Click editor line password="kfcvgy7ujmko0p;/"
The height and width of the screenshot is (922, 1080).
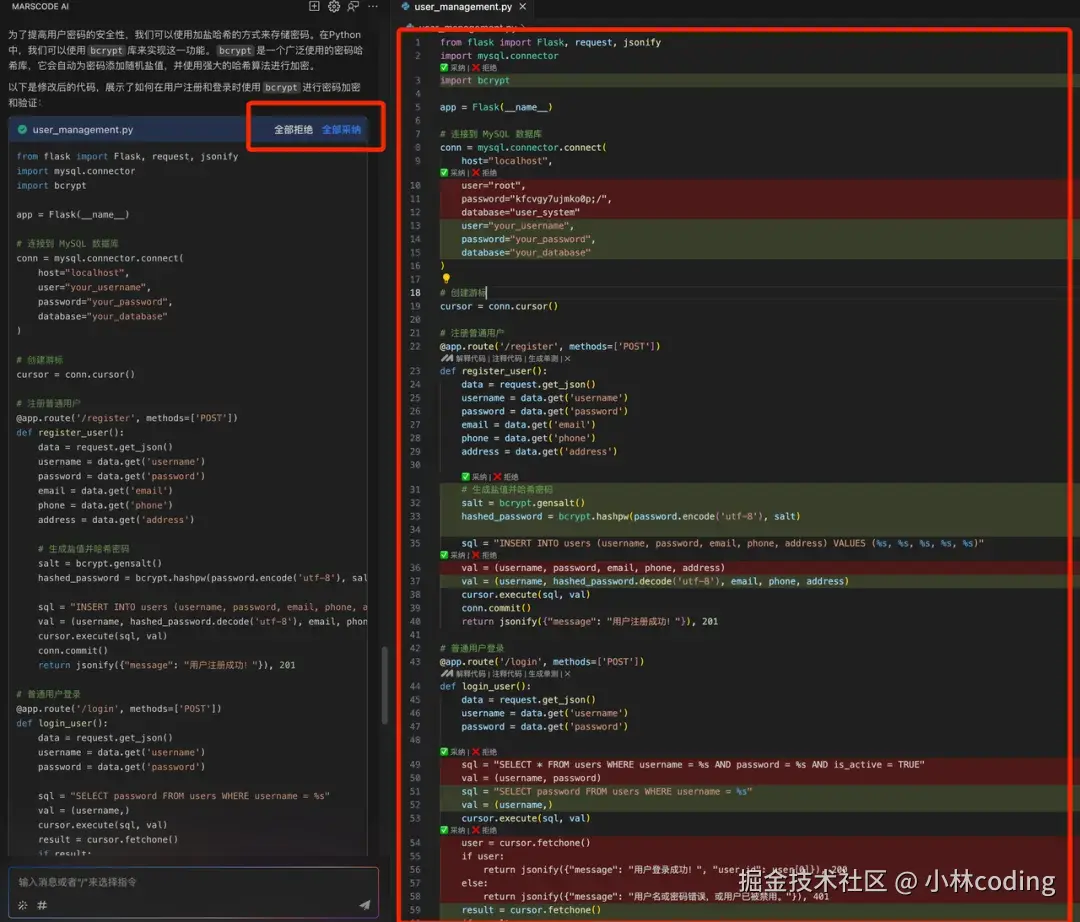536,199
